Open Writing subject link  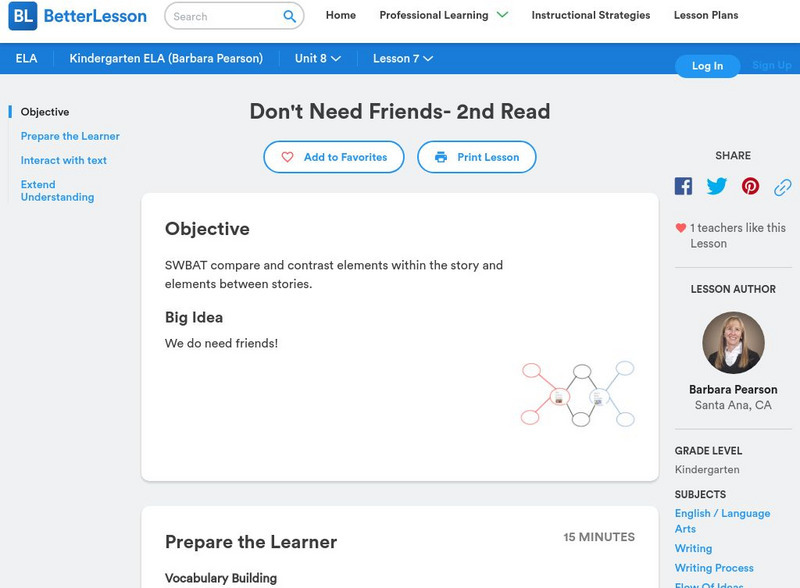tap(693, 548)
